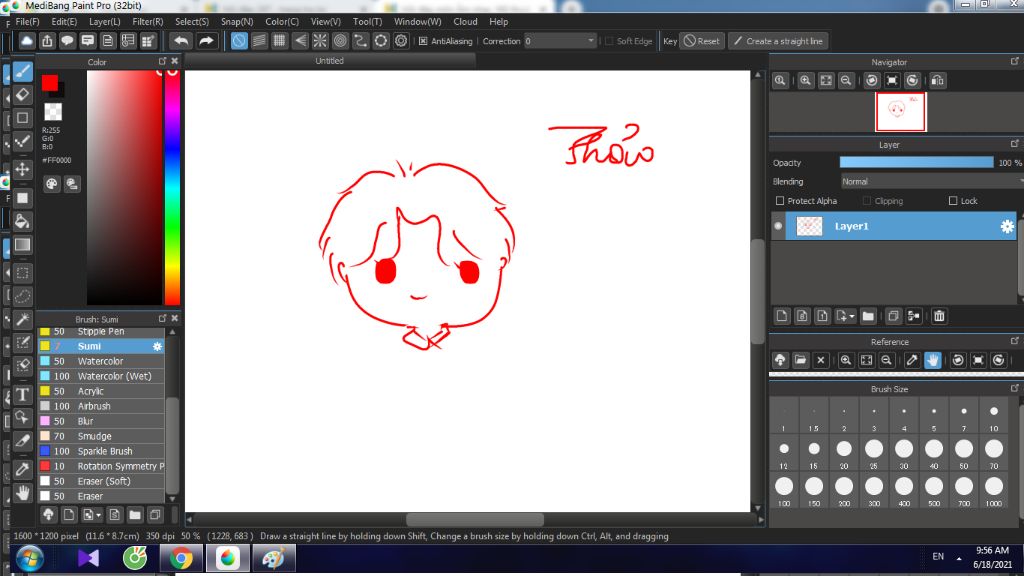Viewport: 1024px width, 576px height.
Task: Toggle parallel snap icon
Action: pyautogui.click(x=259, y=41)
